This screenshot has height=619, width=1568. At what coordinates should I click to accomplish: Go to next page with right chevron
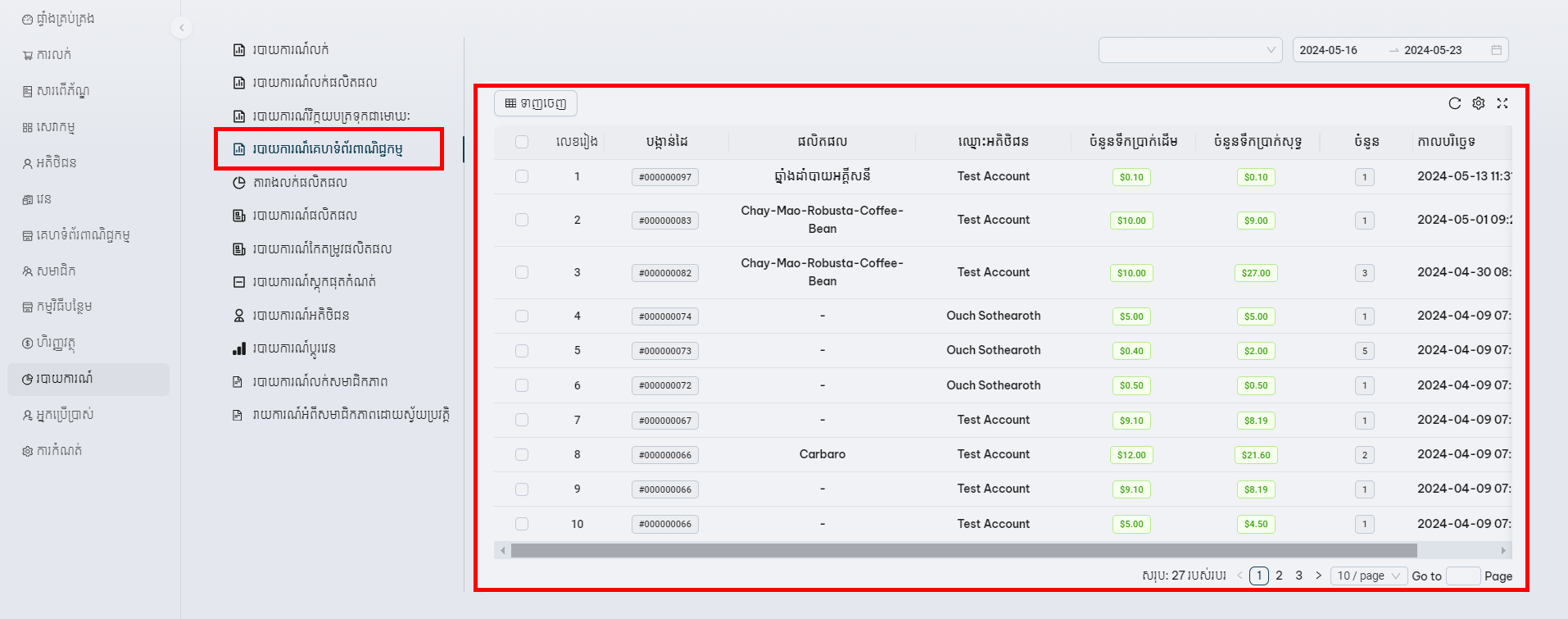pyautogui.click(x=1318, y=576)
